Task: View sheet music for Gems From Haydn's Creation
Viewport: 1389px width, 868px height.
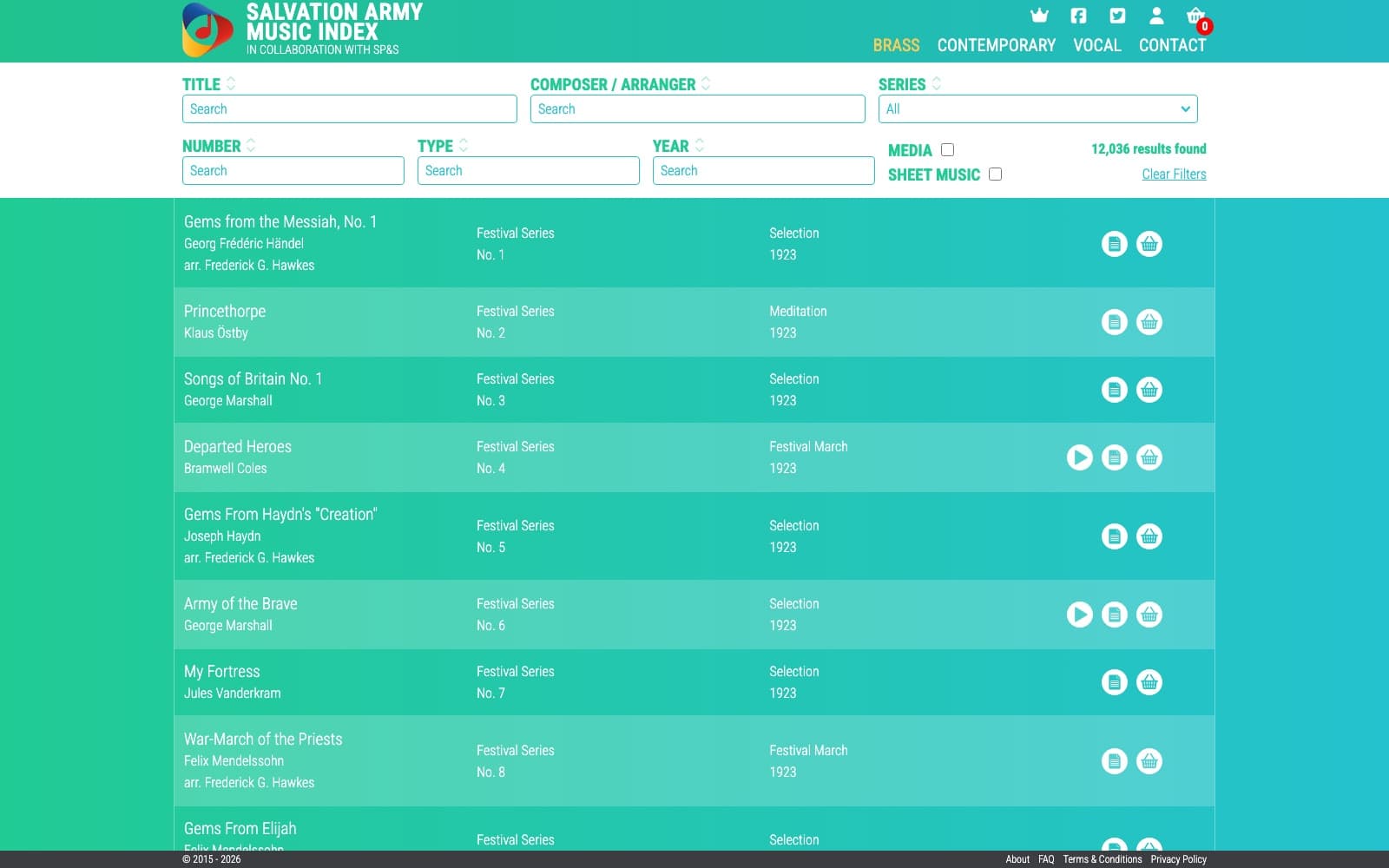Action: point(1115,536)
